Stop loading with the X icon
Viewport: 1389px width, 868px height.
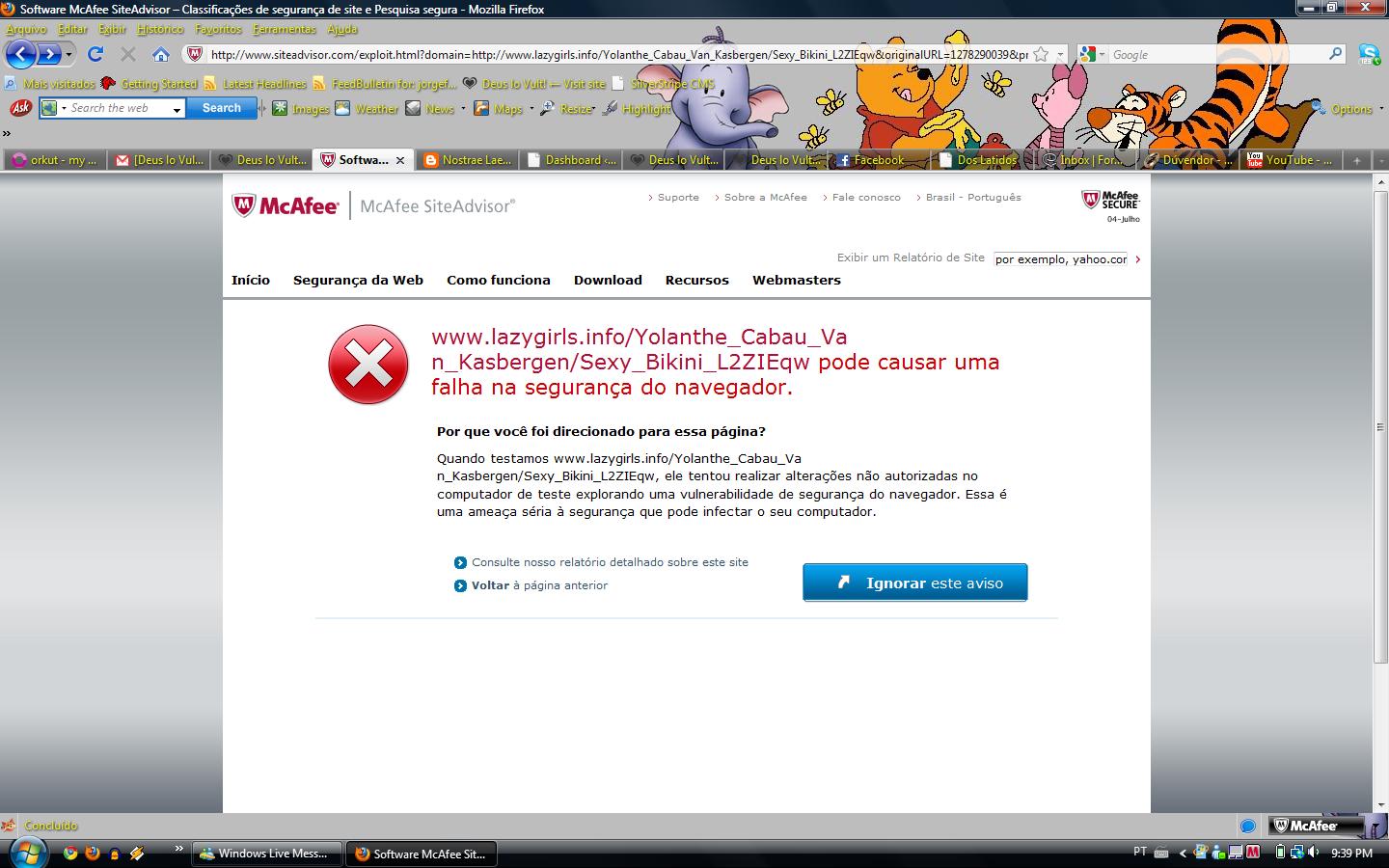click(x=127, y=54)
